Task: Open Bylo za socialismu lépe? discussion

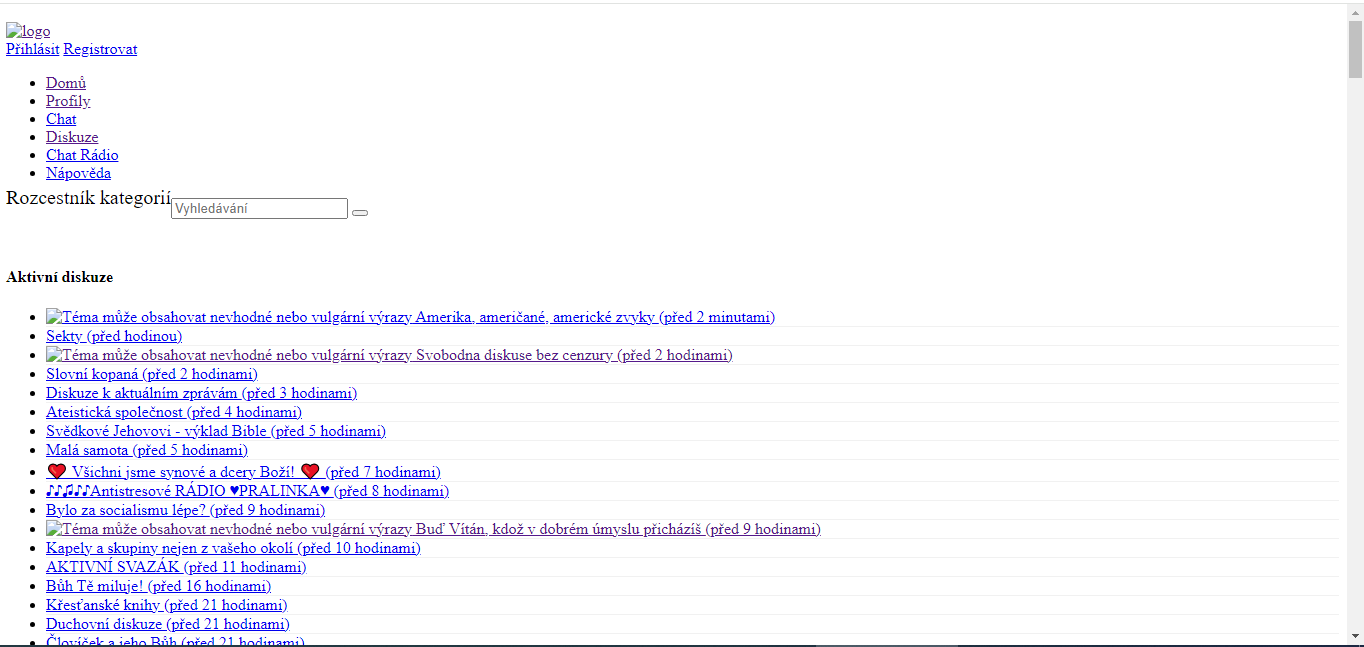Action: click(x=185, y=510)
